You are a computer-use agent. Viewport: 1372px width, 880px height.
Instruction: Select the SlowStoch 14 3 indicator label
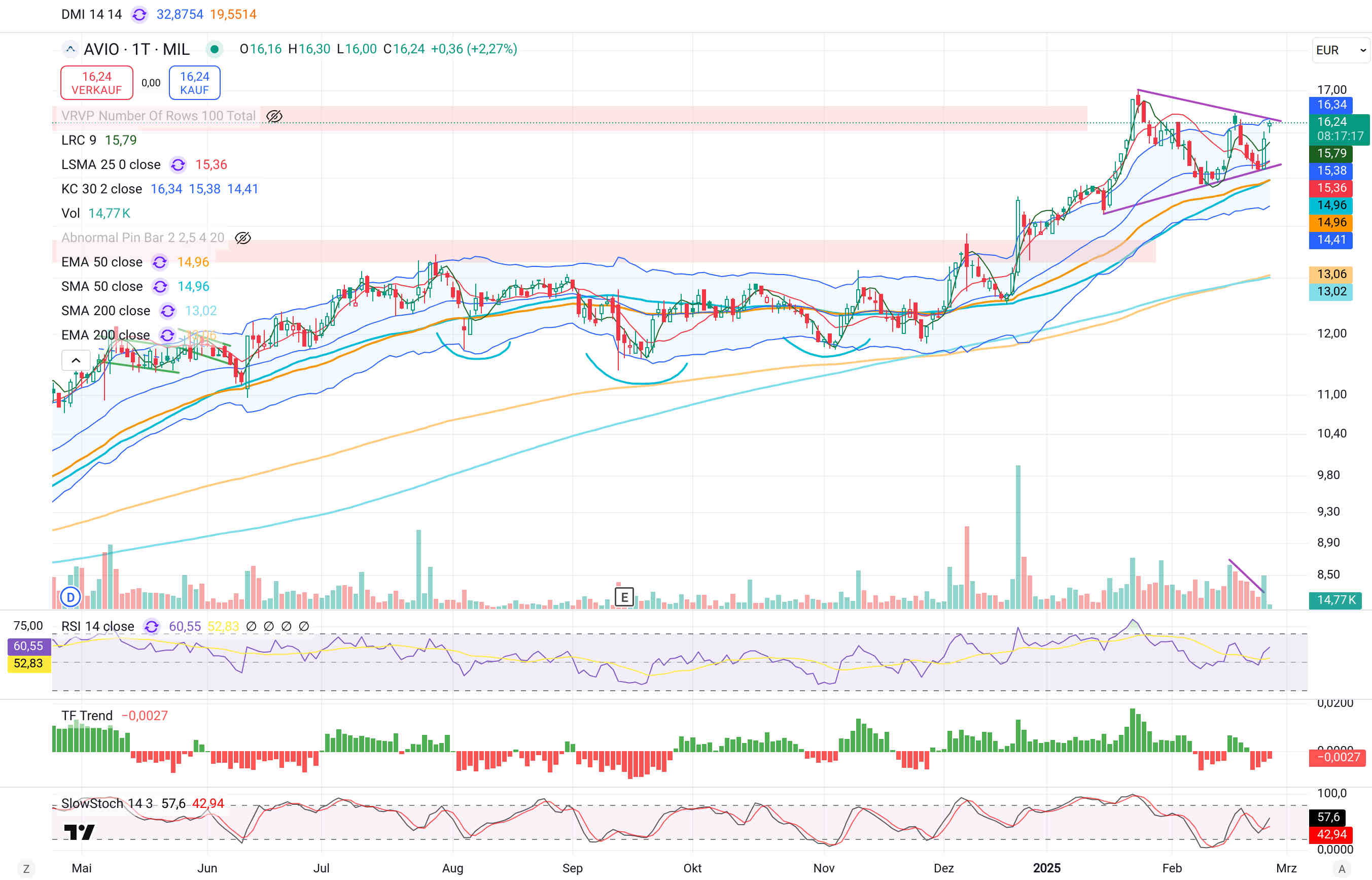(107, 803)
